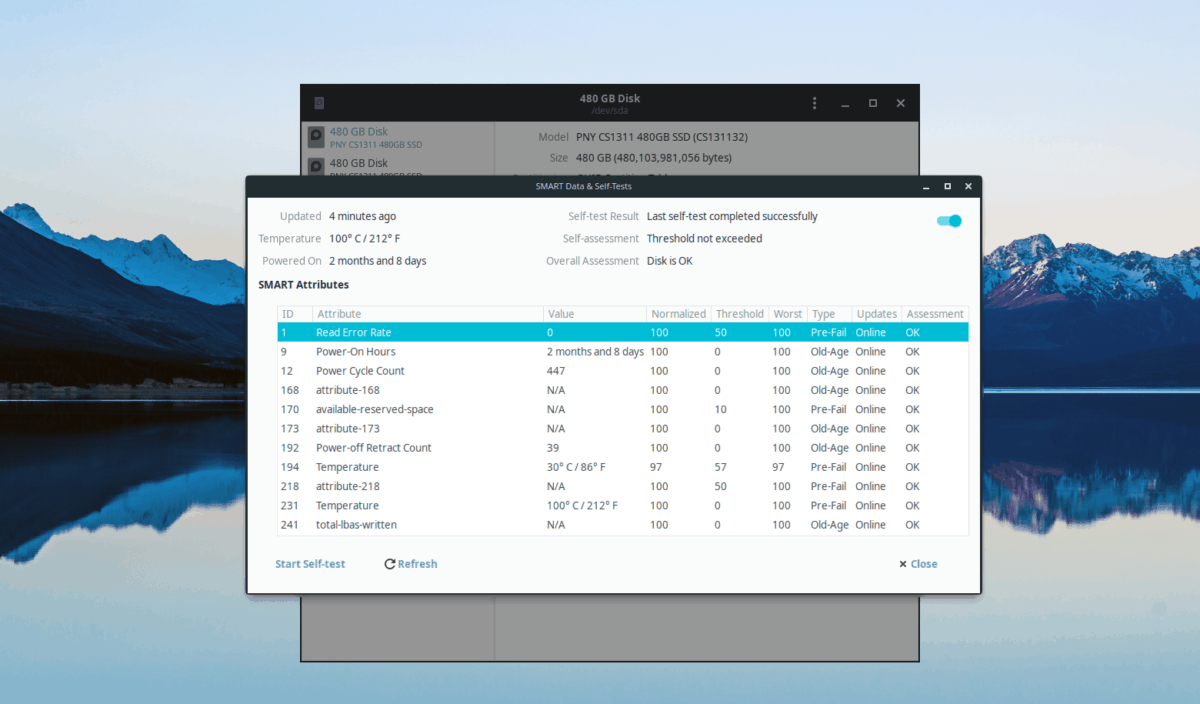Click the Threshold column header
The image size is (1200, 704).
click(x=739, y=313)
